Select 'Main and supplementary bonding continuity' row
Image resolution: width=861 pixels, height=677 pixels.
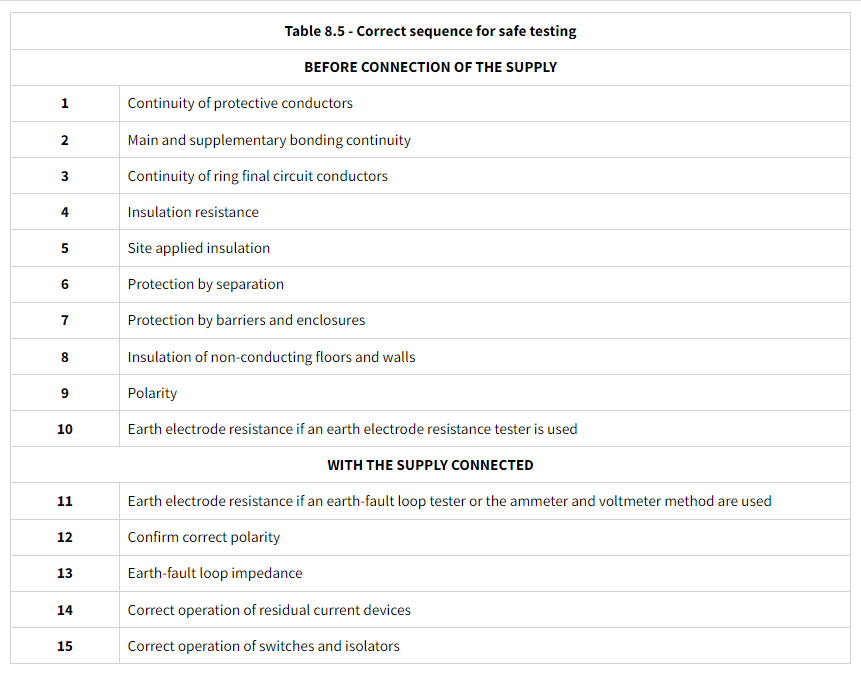pos(269,140)
